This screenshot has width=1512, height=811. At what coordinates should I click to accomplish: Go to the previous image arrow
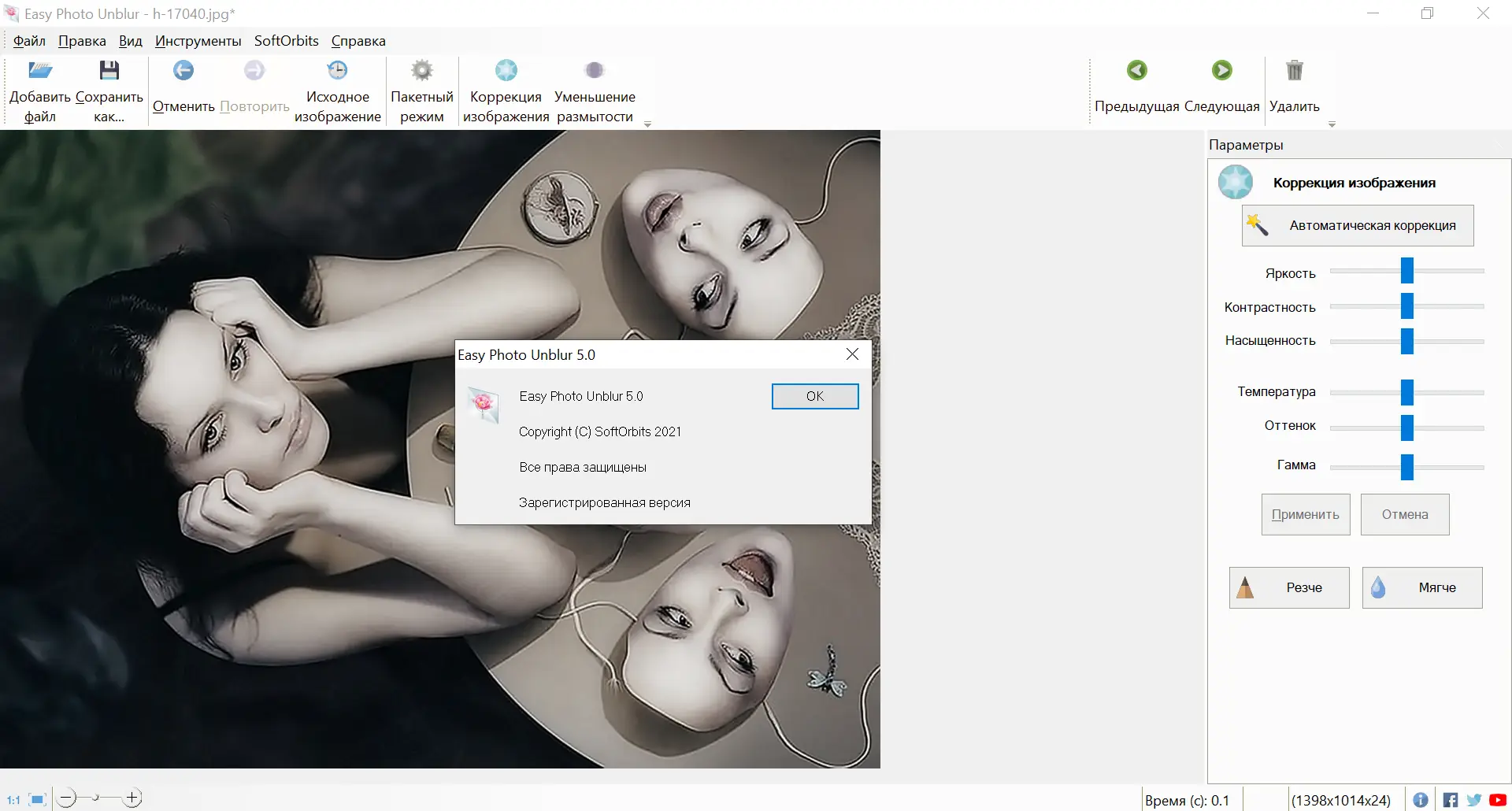point(1137,71)
